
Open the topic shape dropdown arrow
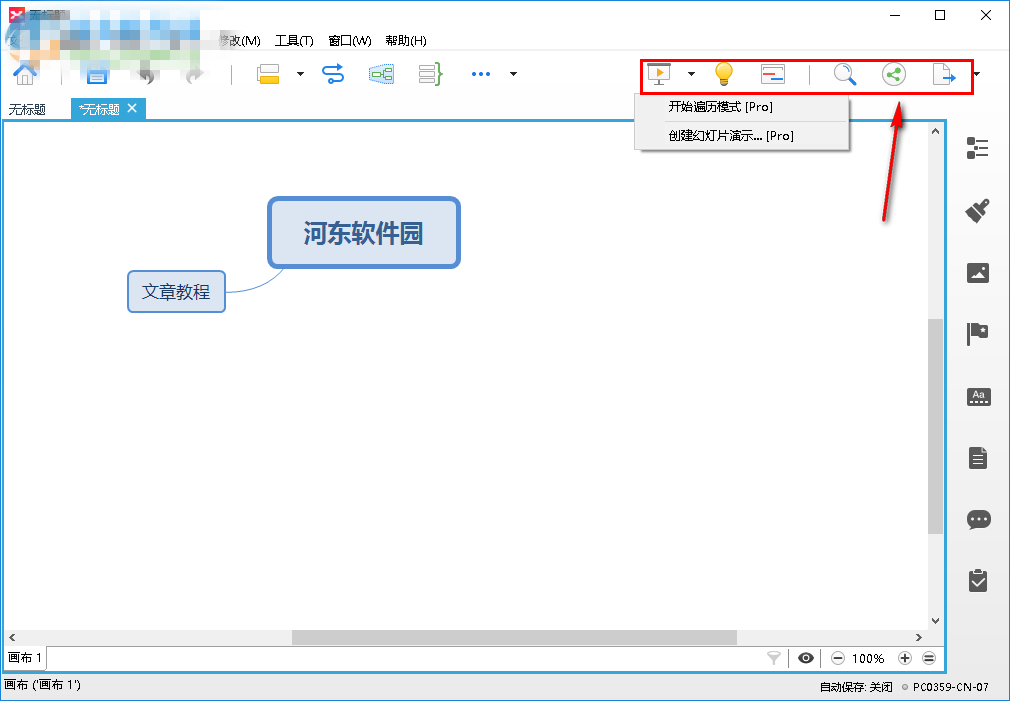point(300,74)
